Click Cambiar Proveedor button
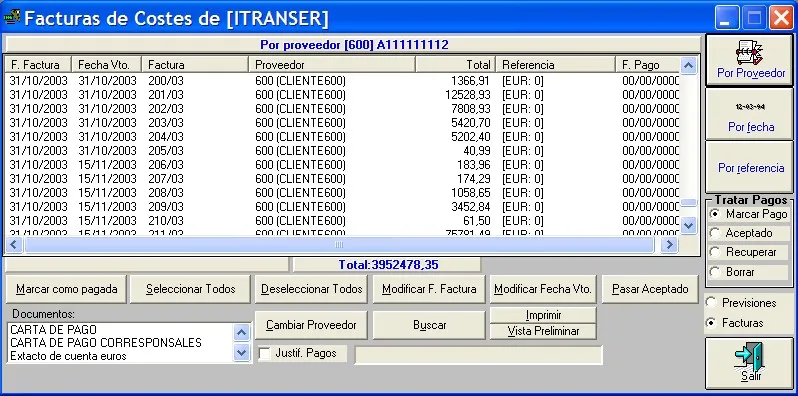The width and height of the screenshot is (798, 396). (311, 325)
